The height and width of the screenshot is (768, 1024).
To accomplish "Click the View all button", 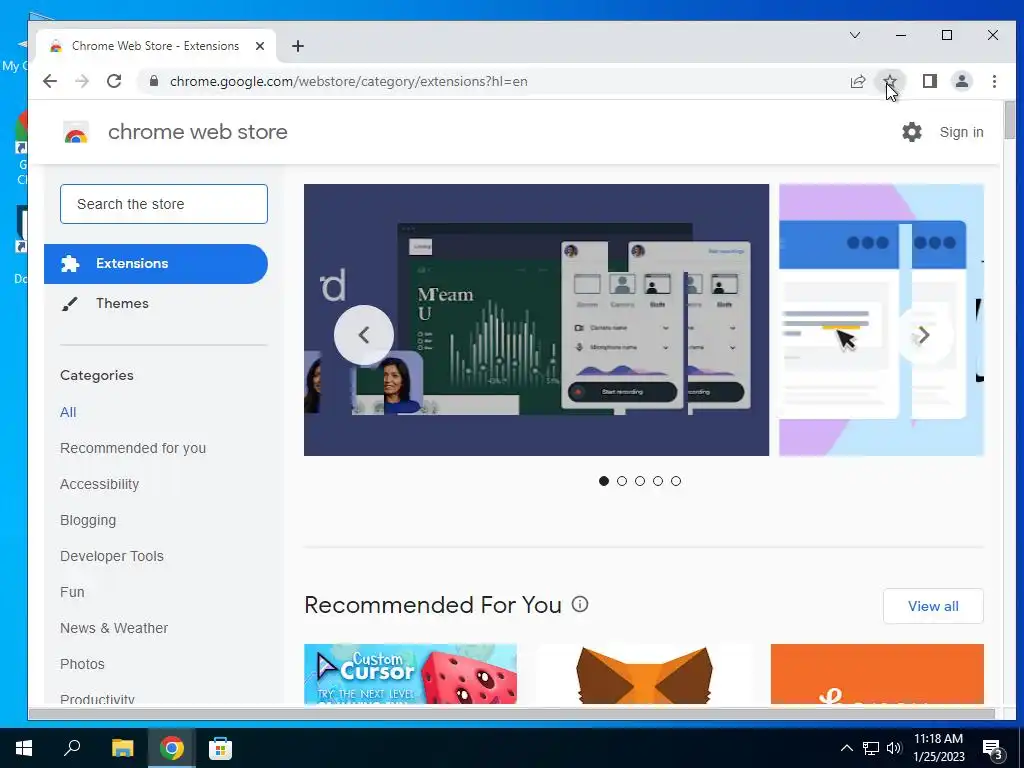I will coord(933,606).
